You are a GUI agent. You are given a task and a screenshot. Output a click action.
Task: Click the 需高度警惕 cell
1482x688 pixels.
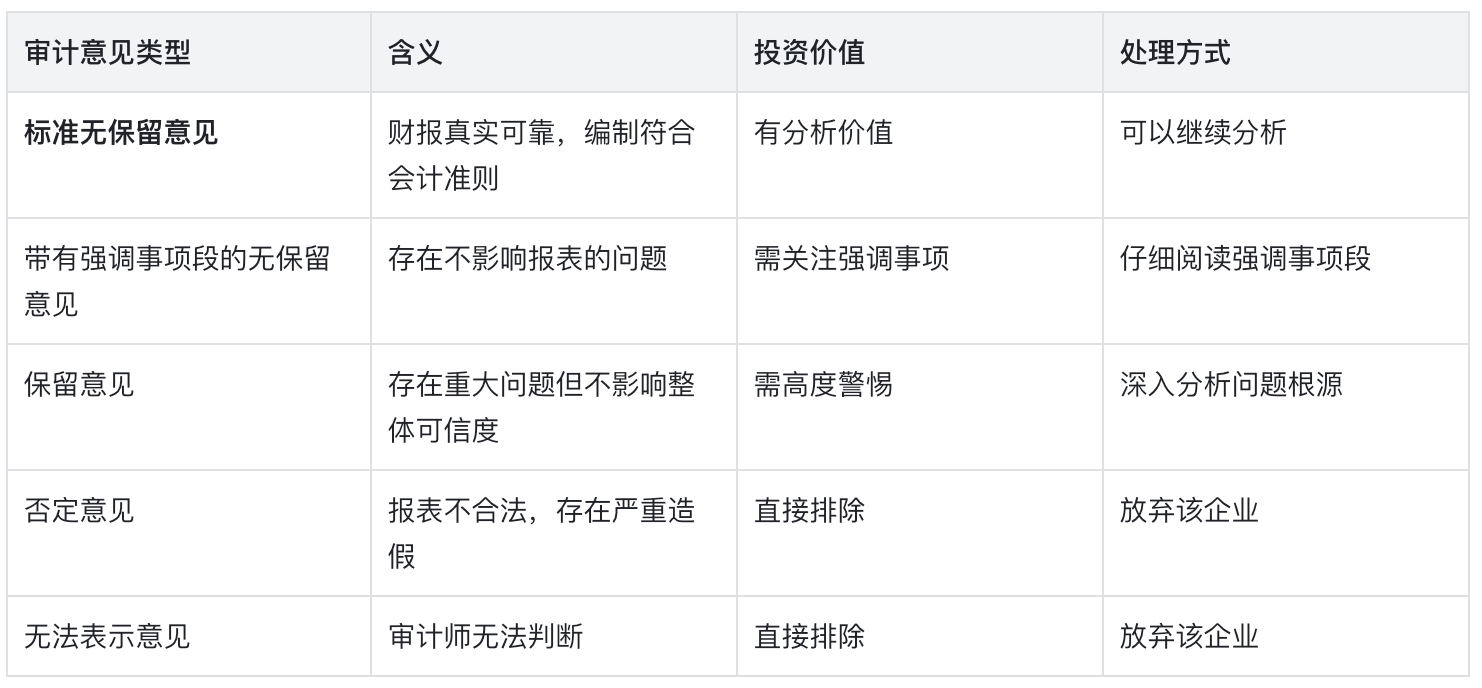[920, 407]
